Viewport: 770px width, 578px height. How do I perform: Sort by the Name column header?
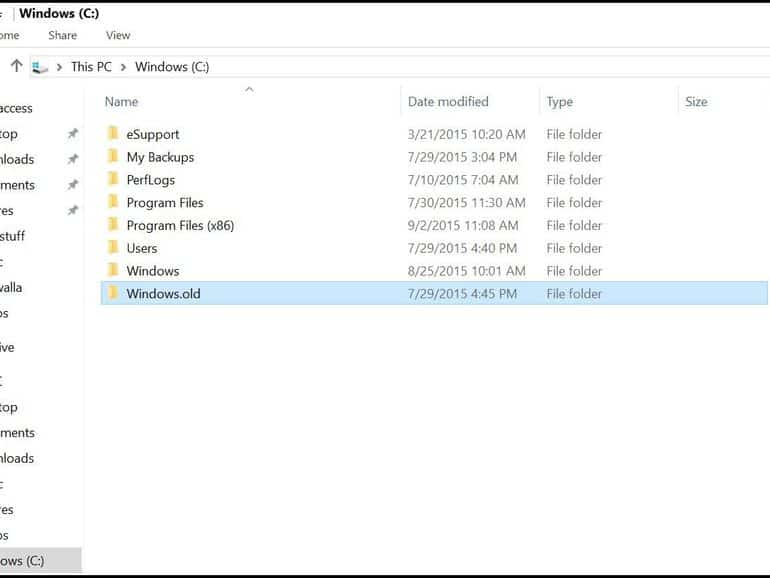(x=121, y=102)
